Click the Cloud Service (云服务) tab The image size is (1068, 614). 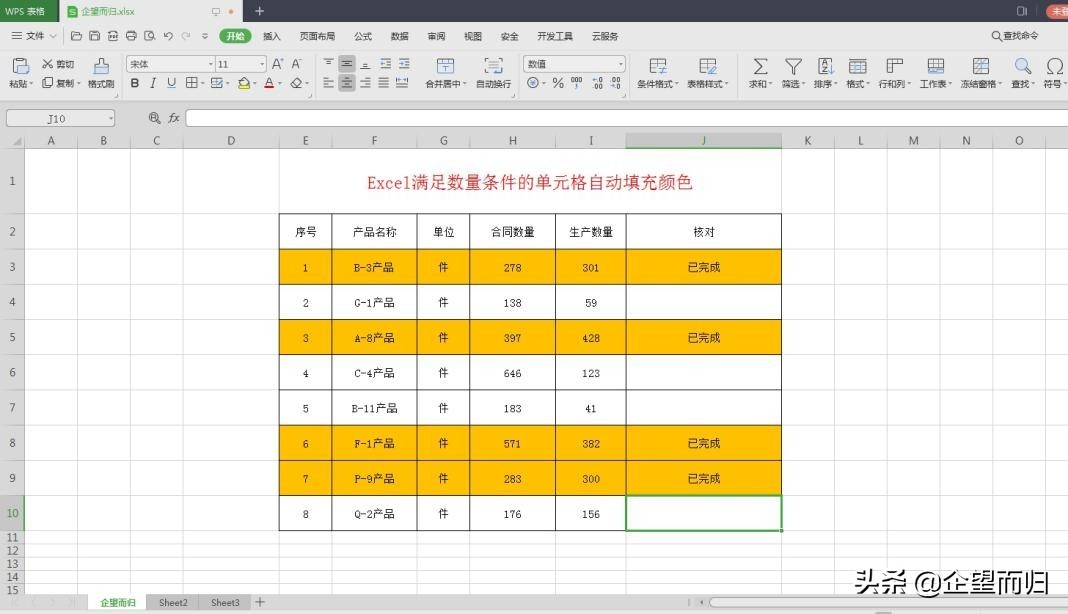(x=605, y=36)
